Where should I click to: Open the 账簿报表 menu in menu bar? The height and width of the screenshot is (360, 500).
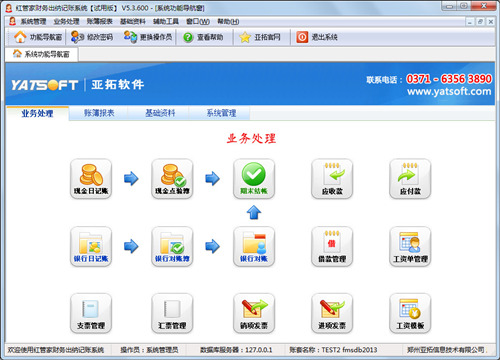click(x=100, y=22)
